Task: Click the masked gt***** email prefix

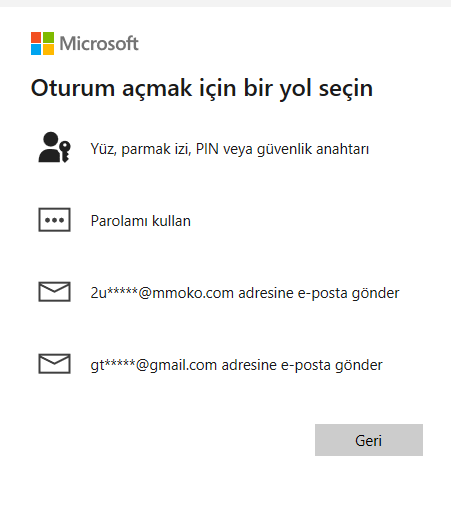Action: coord(113,365)
